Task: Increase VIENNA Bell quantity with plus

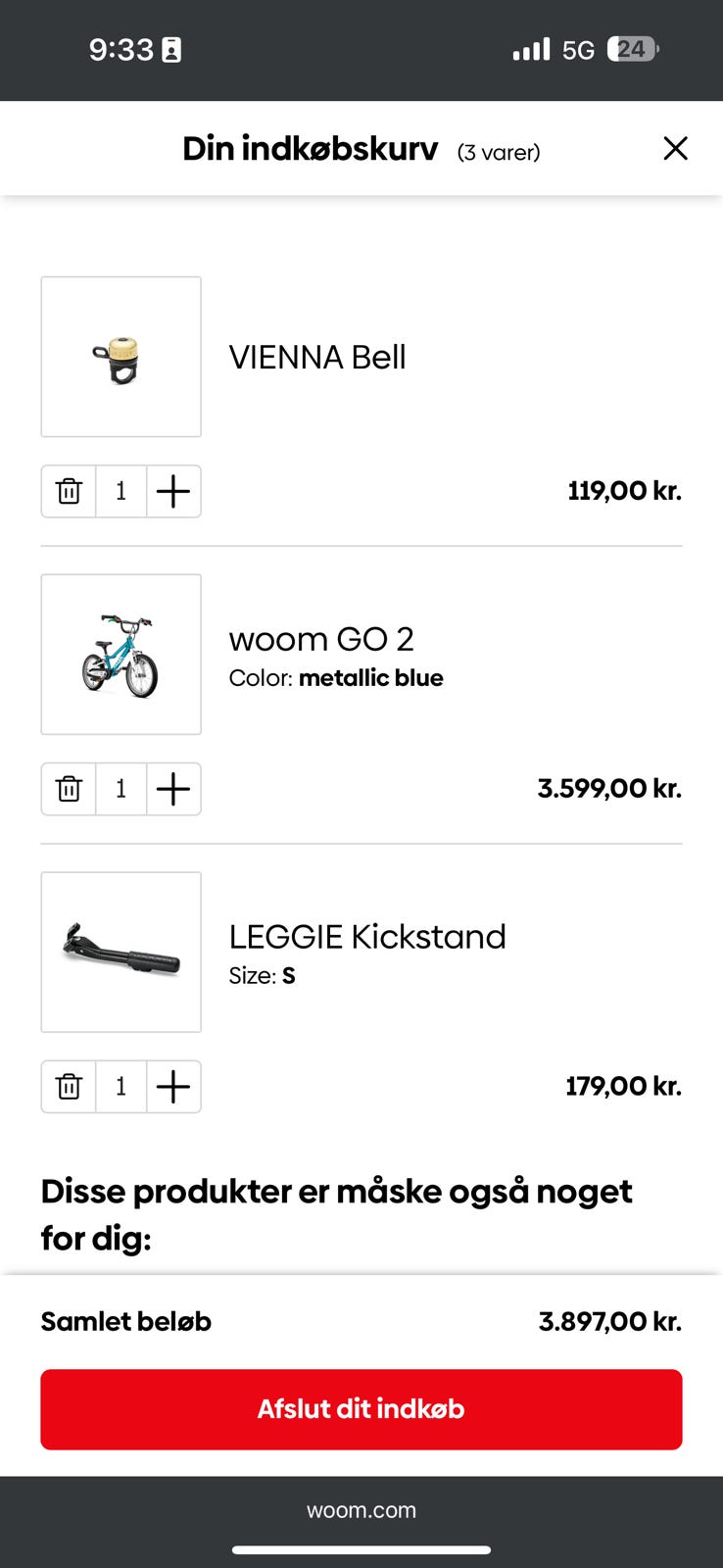Action: click(173, 491)
